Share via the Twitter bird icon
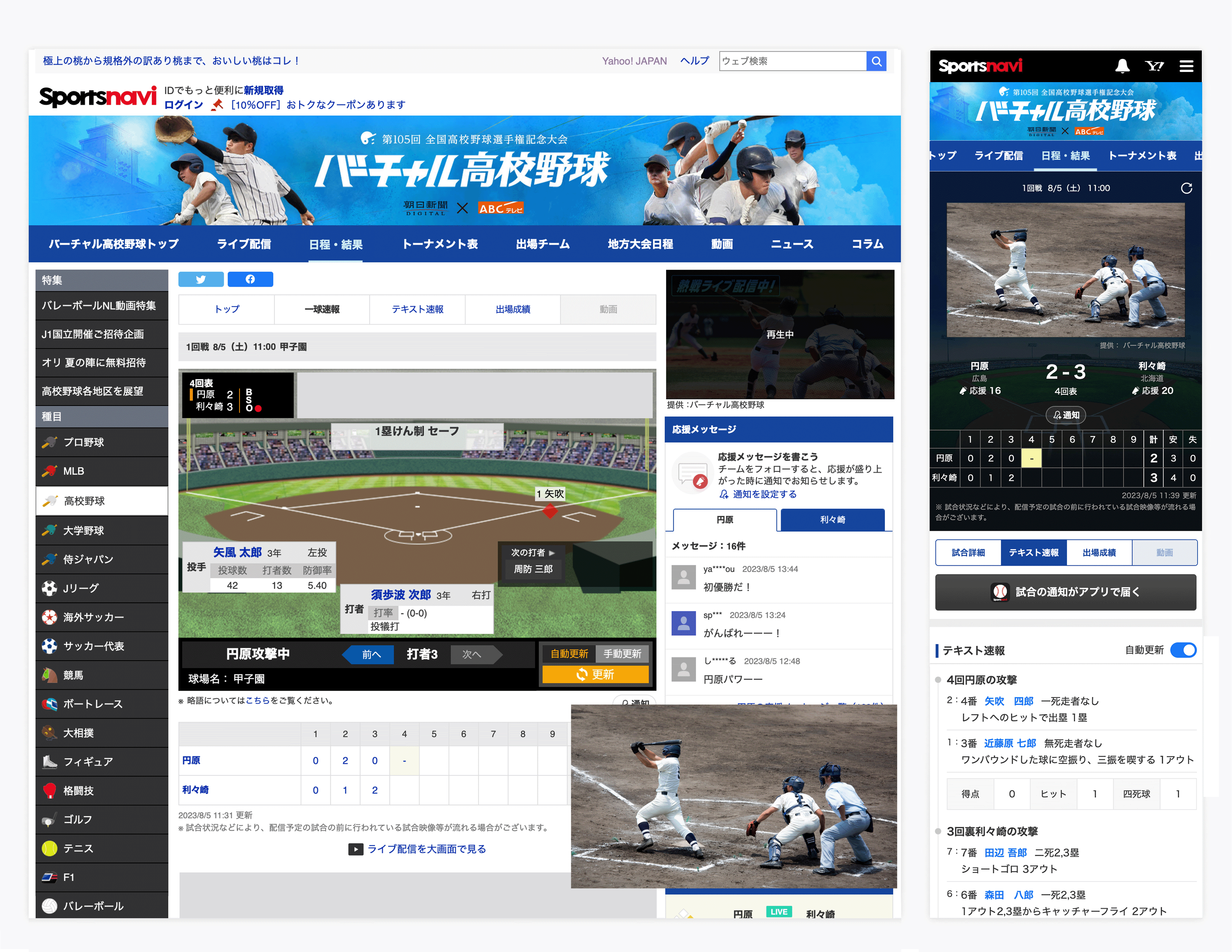Image resolution: width=1232 pixels, height=952 pixels. click(201, 279)
